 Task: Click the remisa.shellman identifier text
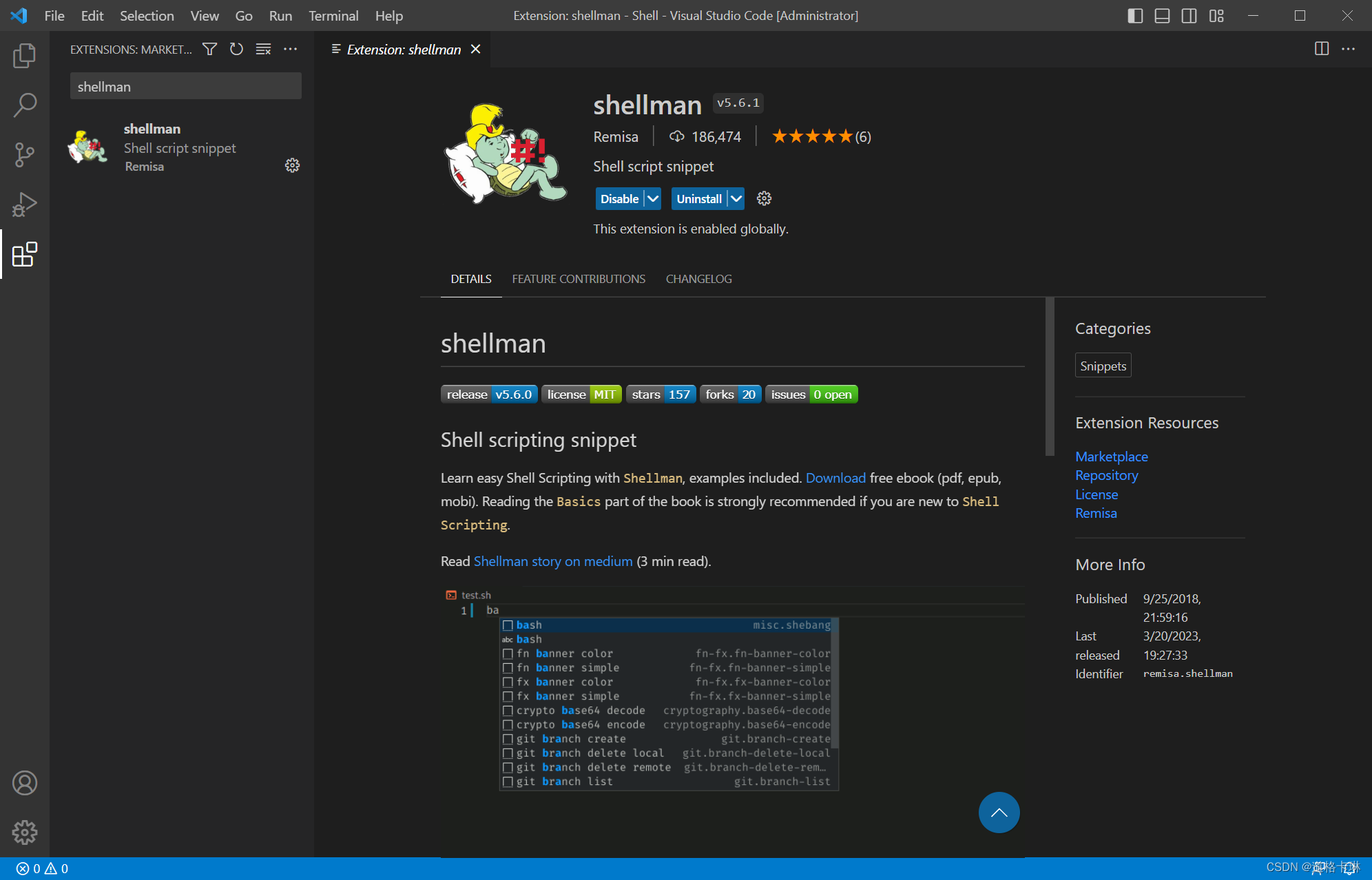pyautogui.click(x=1187, y=673)
